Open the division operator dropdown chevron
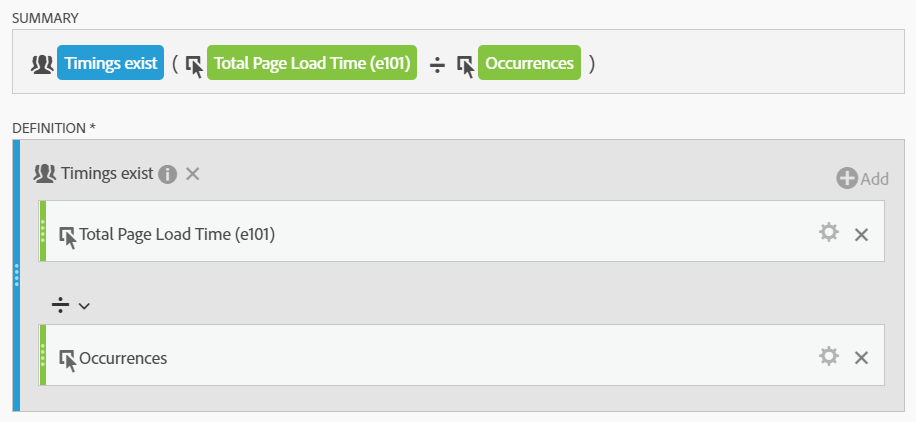This screenshot has height=422, width=916. pyautogui.click(x=84, y=306)
